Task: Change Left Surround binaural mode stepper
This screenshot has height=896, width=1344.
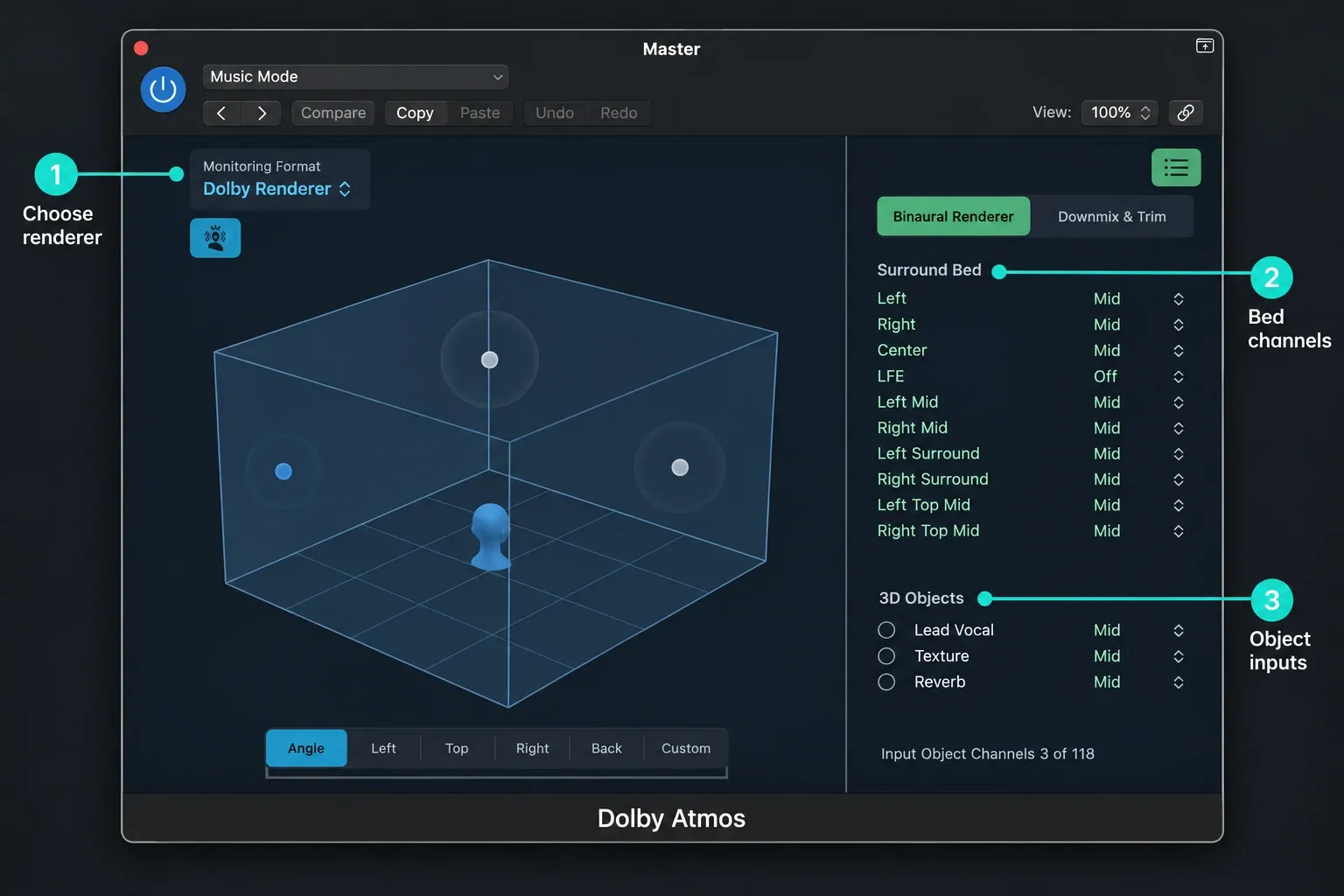Action: (x=1179, y=454)
